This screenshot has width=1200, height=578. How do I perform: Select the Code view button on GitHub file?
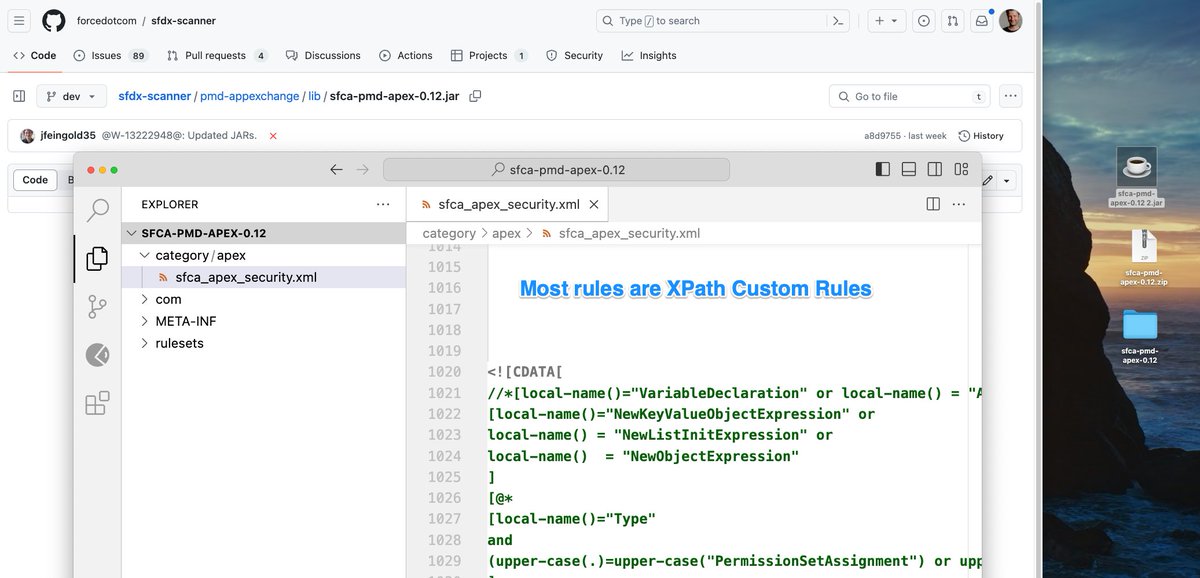(35, 180)
